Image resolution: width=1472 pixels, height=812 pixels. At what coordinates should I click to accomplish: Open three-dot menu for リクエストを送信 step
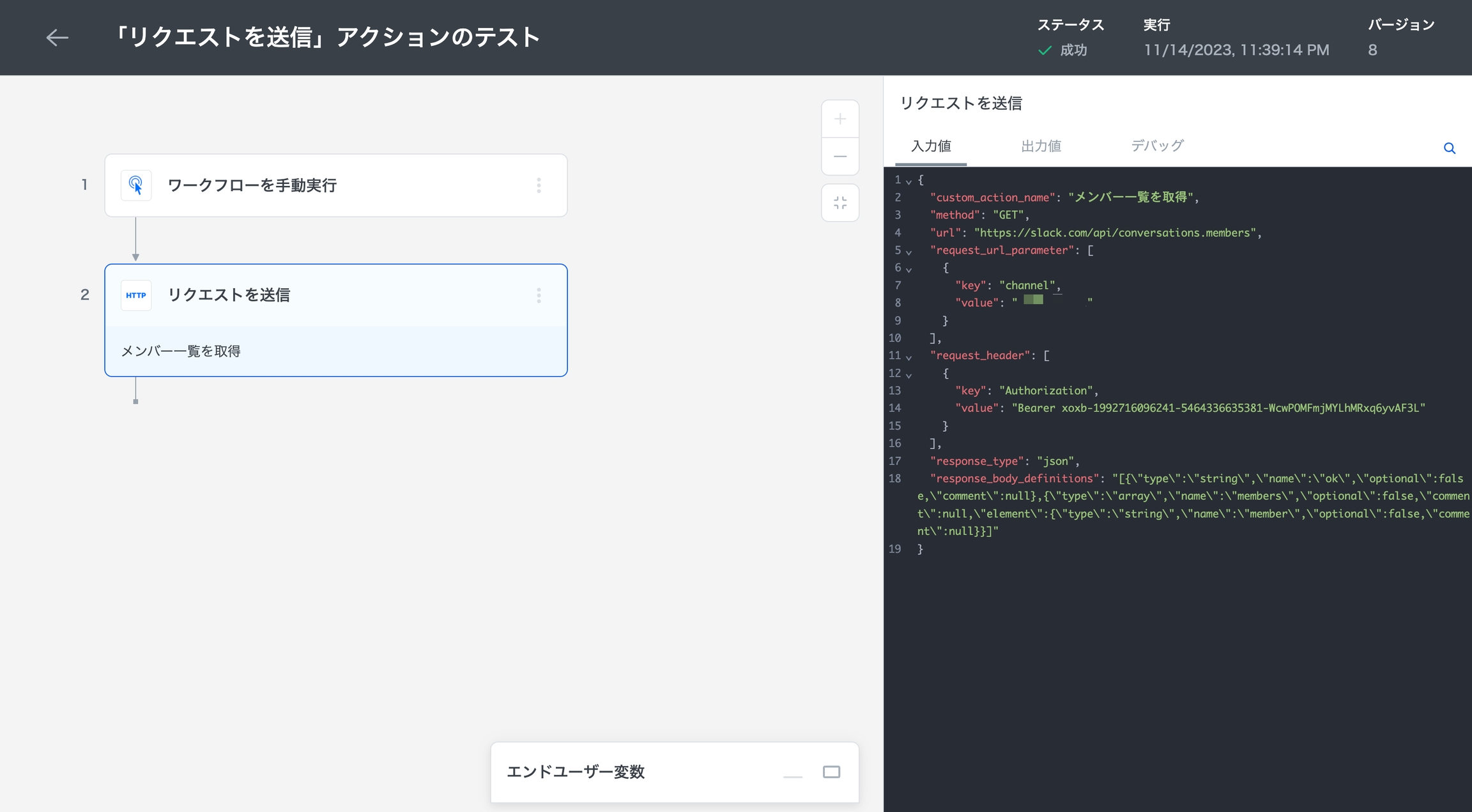click(x=539, y=295)
